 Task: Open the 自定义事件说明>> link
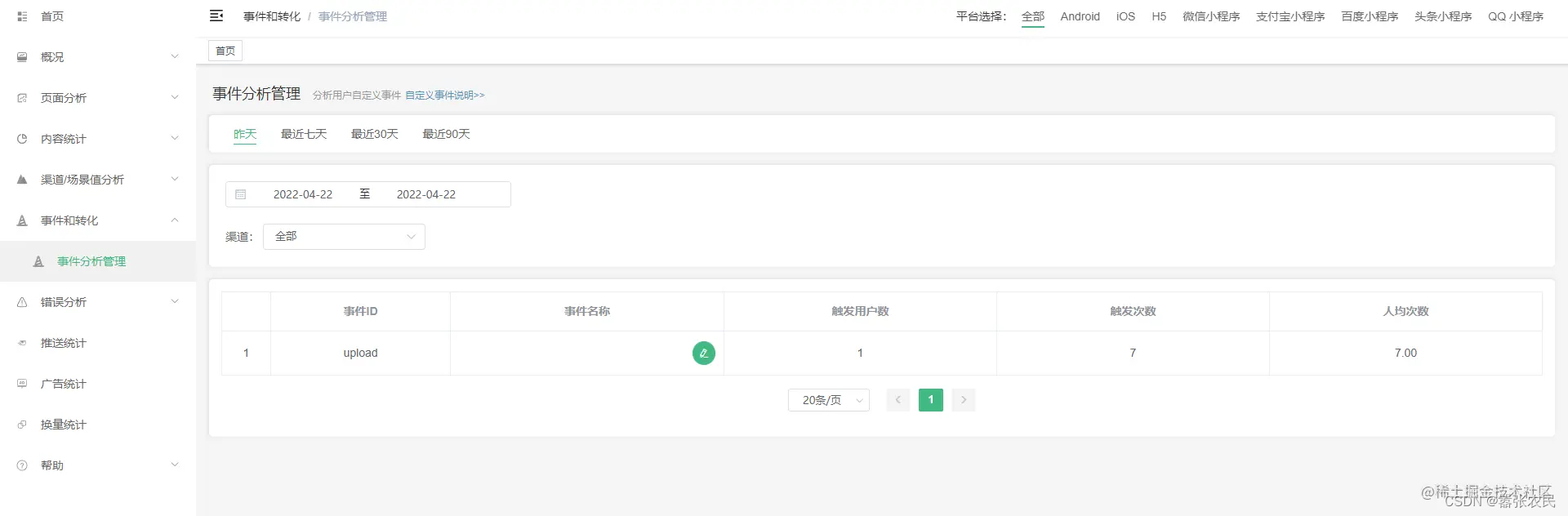[x=445, y=96]
